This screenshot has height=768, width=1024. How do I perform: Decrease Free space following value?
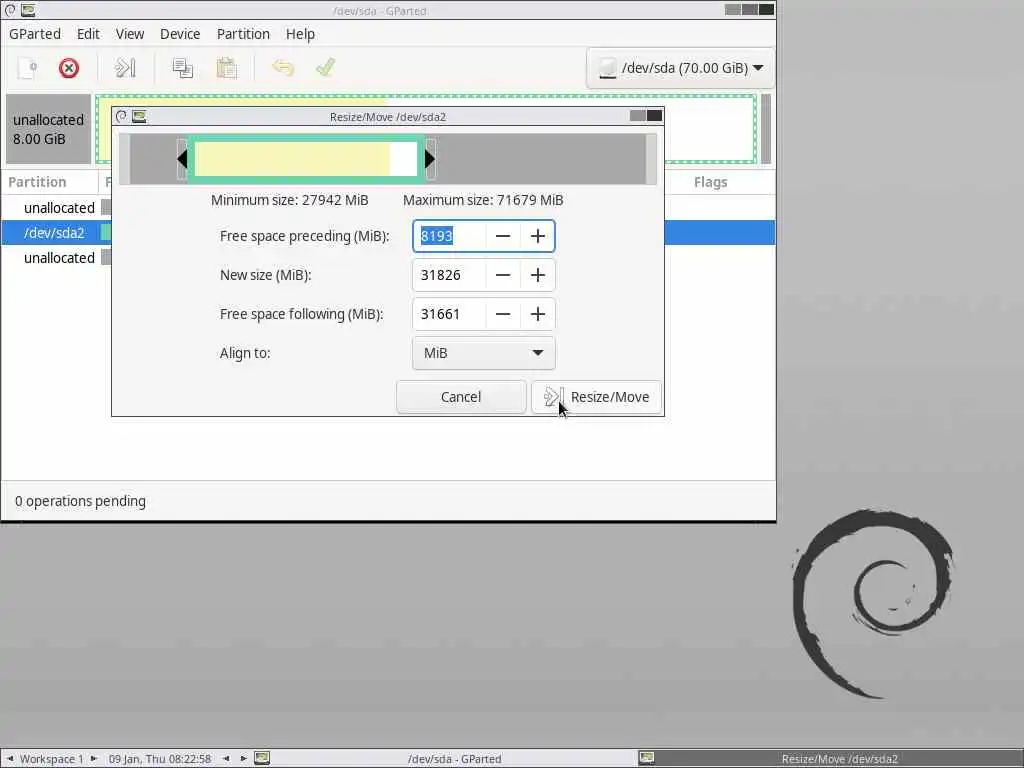(503, 314)
